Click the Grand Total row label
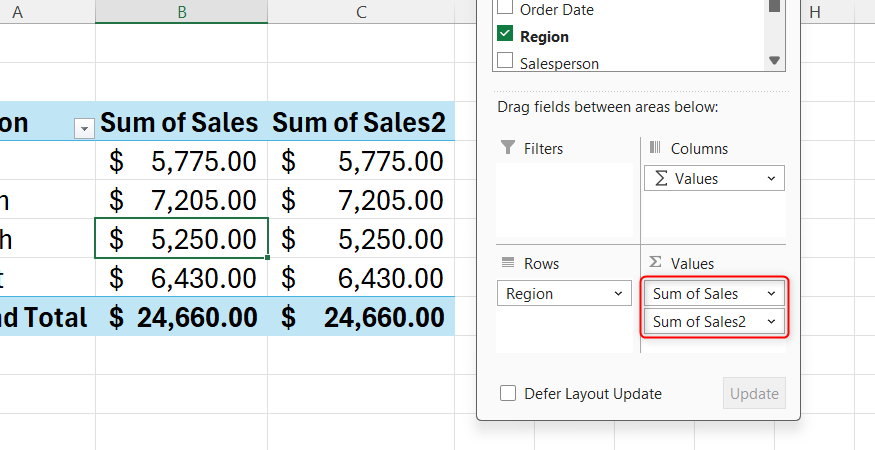Screen dimensions: 875x450 tap(47, 317)
